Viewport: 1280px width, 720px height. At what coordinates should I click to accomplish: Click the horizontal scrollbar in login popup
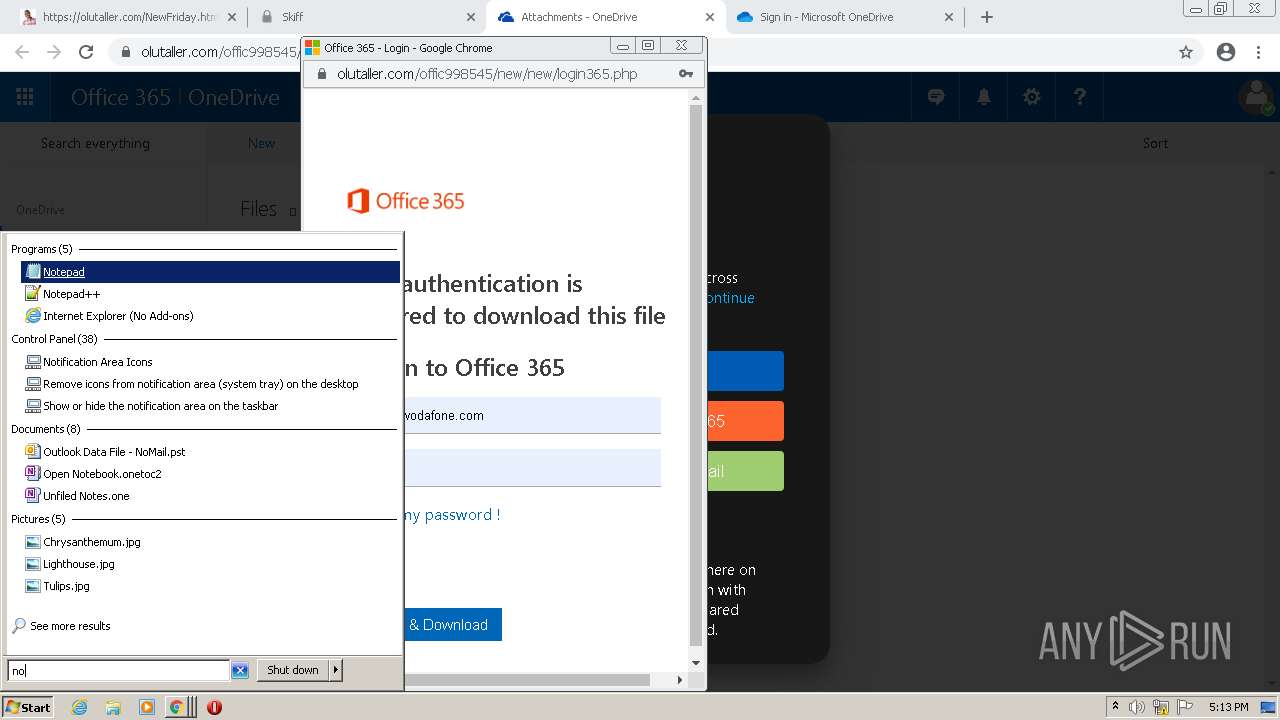click(528, 680)
